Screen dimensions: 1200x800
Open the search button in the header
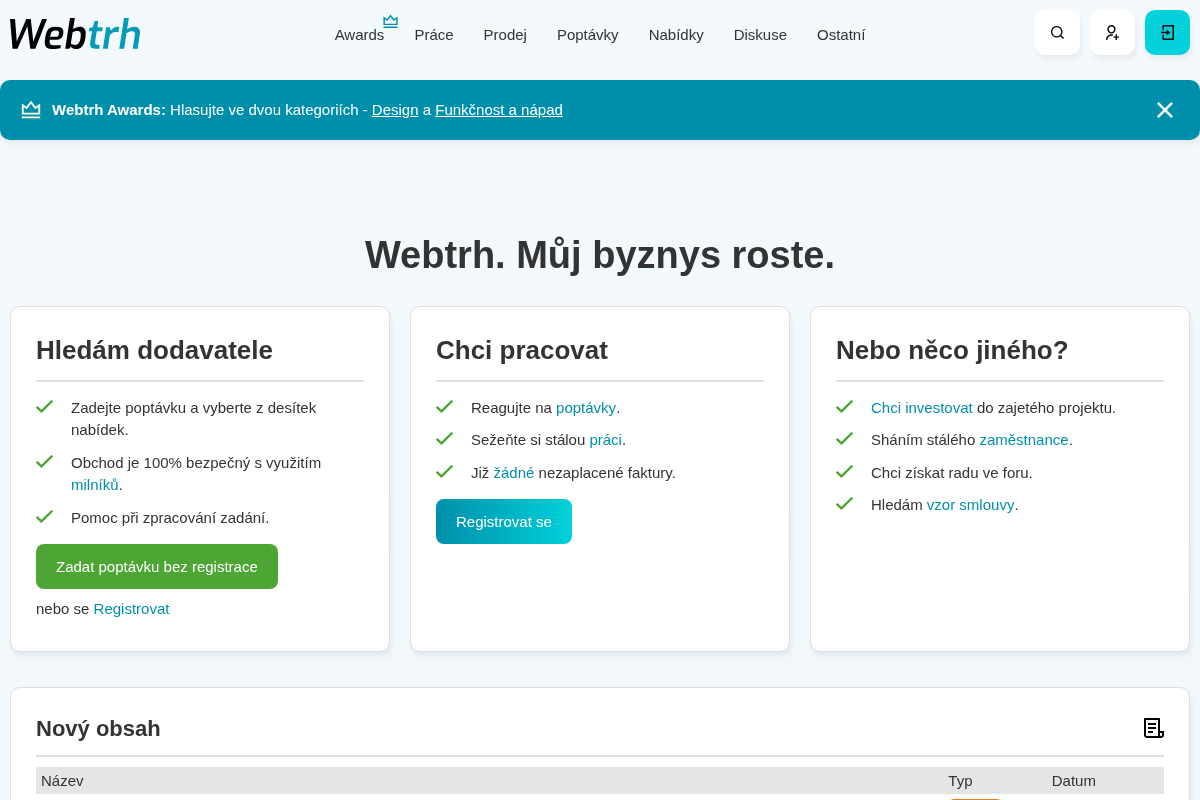[x=1057, y=33]
